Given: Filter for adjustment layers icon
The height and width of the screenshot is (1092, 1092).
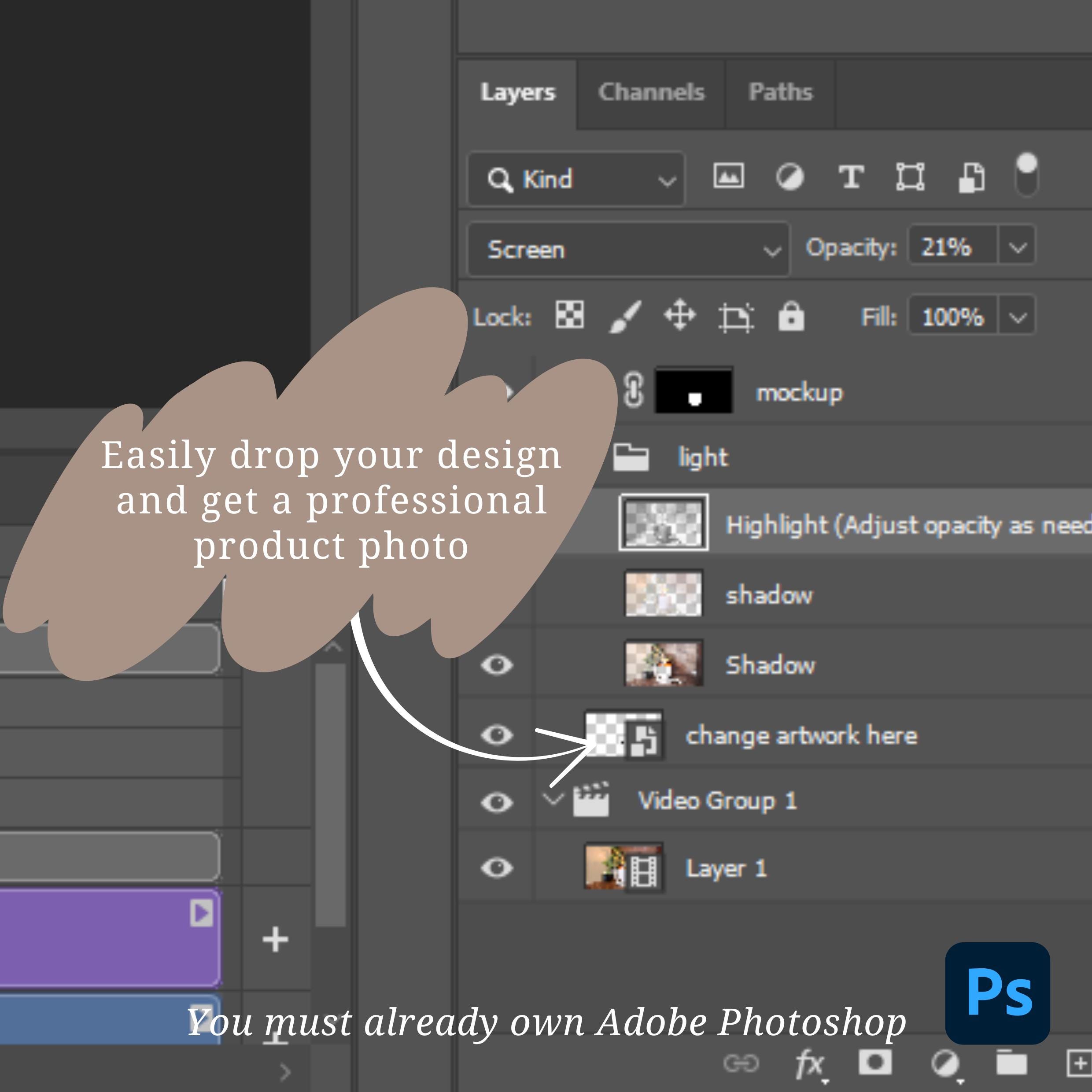Looking at the screenshot, I should [789, 177].
